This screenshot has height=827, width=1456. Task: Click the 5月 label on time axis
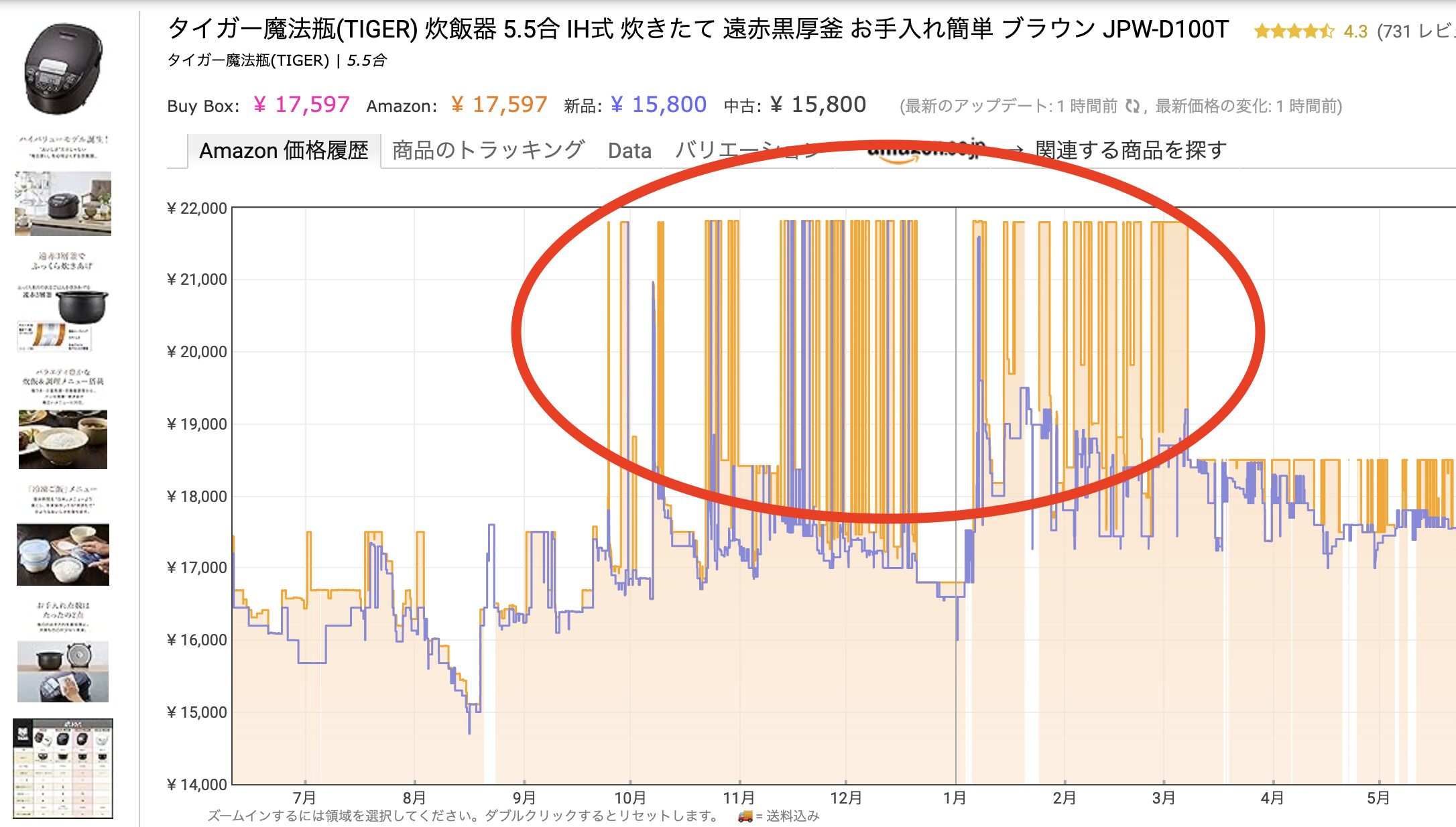click(x=1378, y=798)
